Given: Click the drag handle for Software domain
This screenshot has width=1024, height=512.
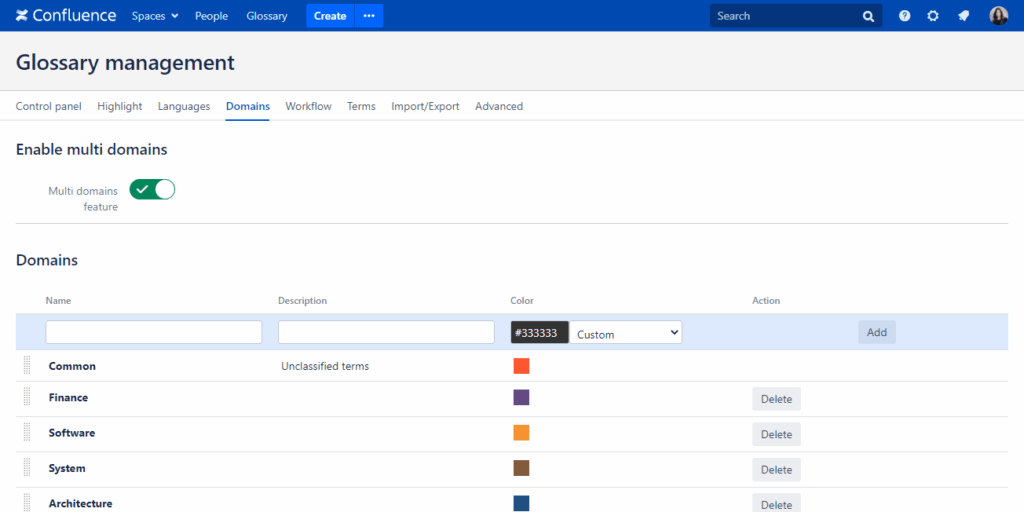Looking at the screenshot, I should pyautogui.click(x=27, y=432).
